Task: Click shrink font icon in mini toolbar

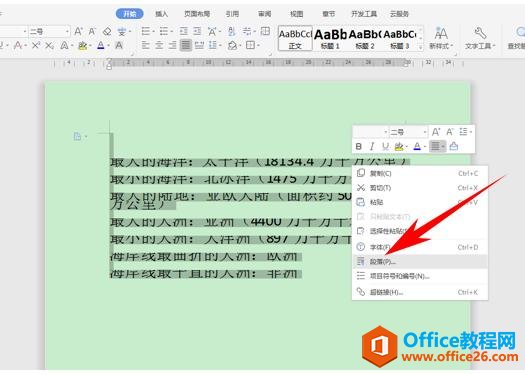Action: pos(450,132)
